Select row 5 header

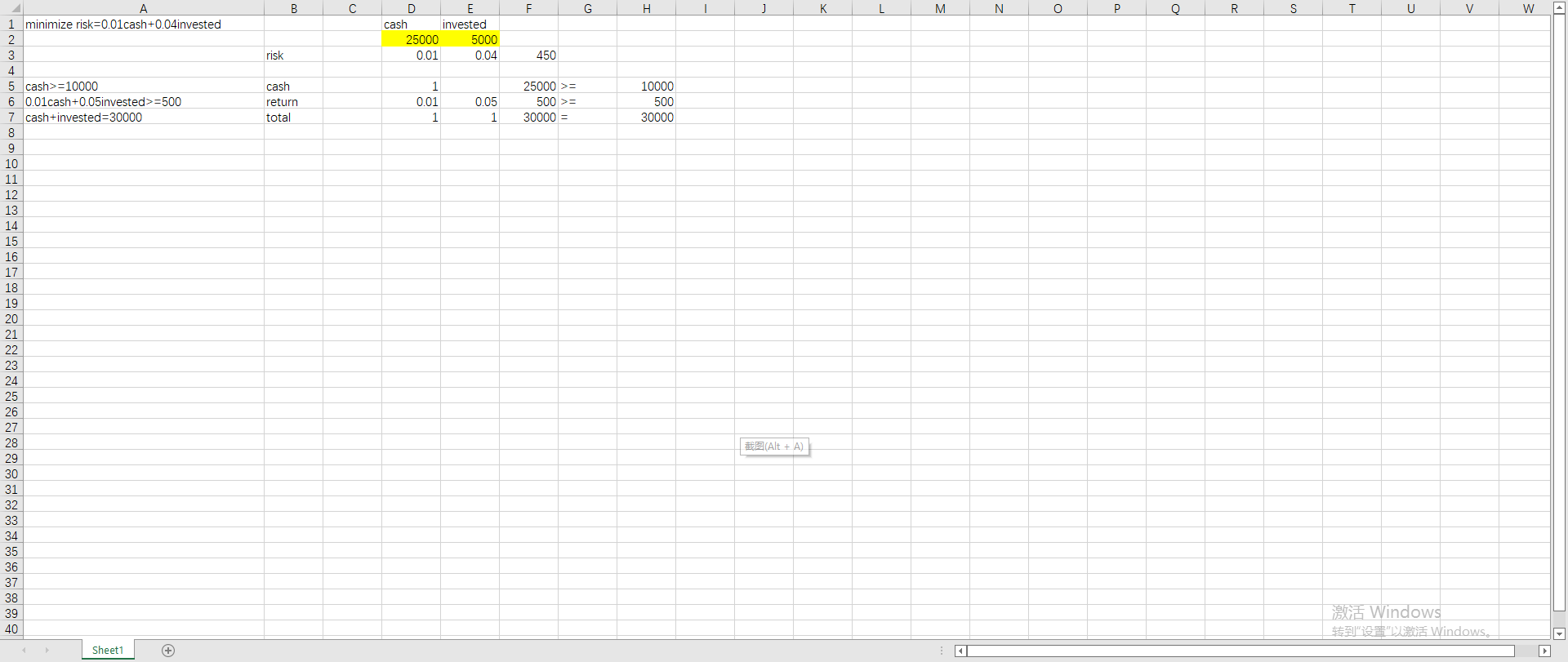click(11, 86)
